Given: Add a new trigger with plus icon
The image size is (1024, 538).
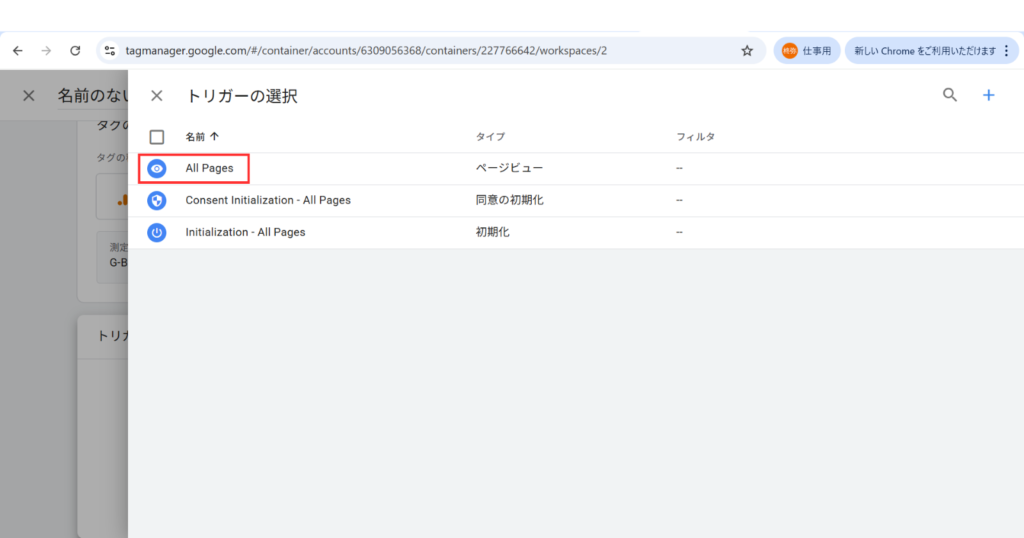Looking at the screenshot, I should [988, 95].
